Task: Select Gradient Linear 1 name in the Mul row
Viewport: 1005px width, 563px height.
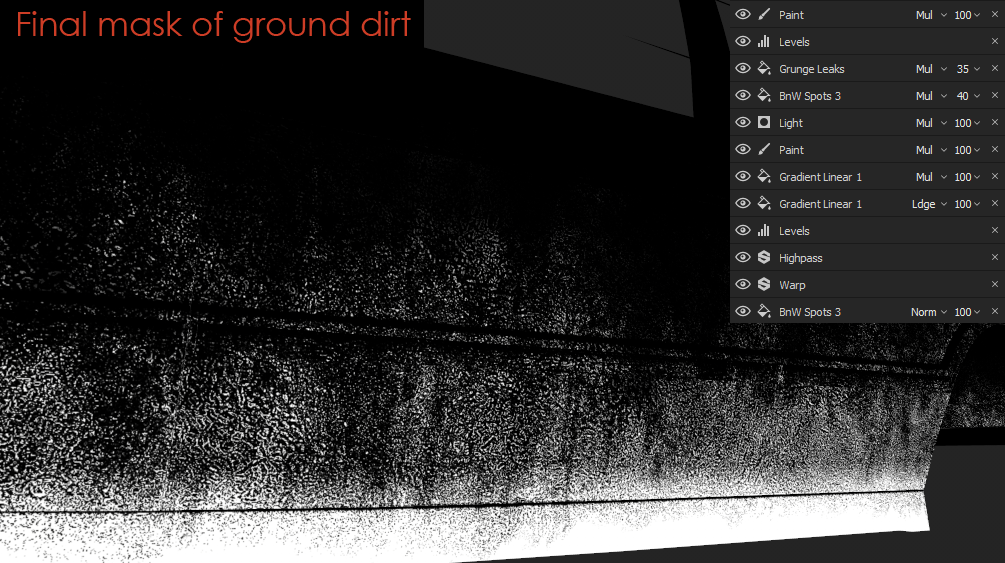Action: point(820,177)
